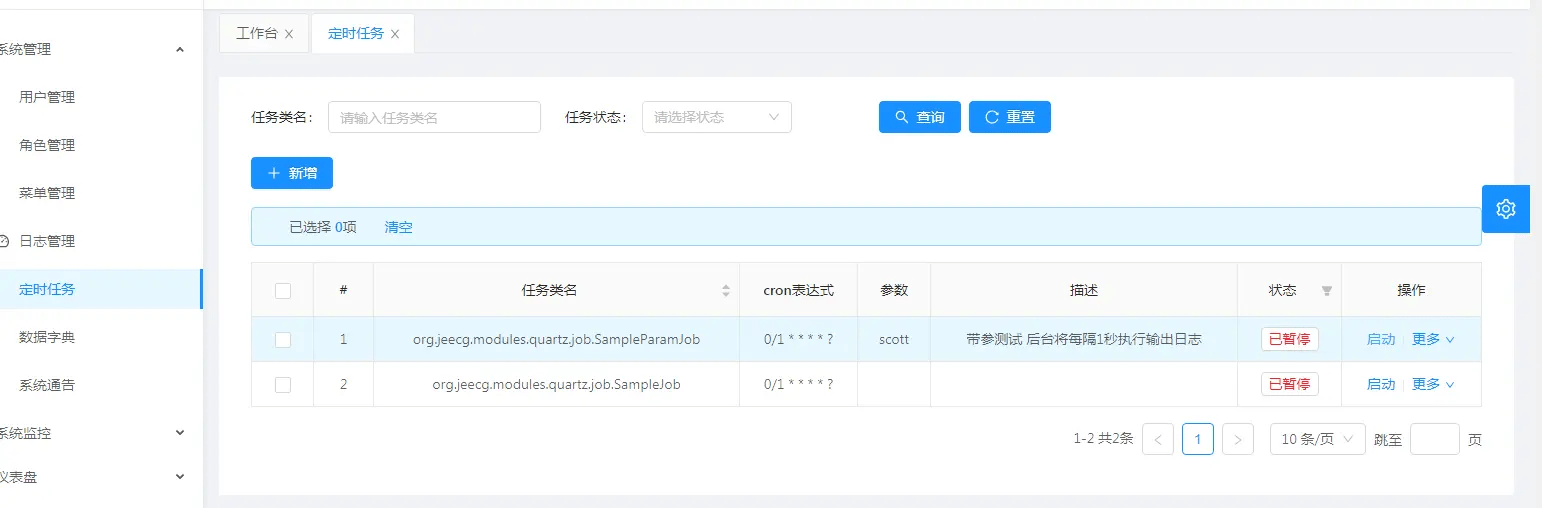Sort by 任务类名 column sorter arrows
Viewport: 1542px width, 508px height.
point(726,291)
